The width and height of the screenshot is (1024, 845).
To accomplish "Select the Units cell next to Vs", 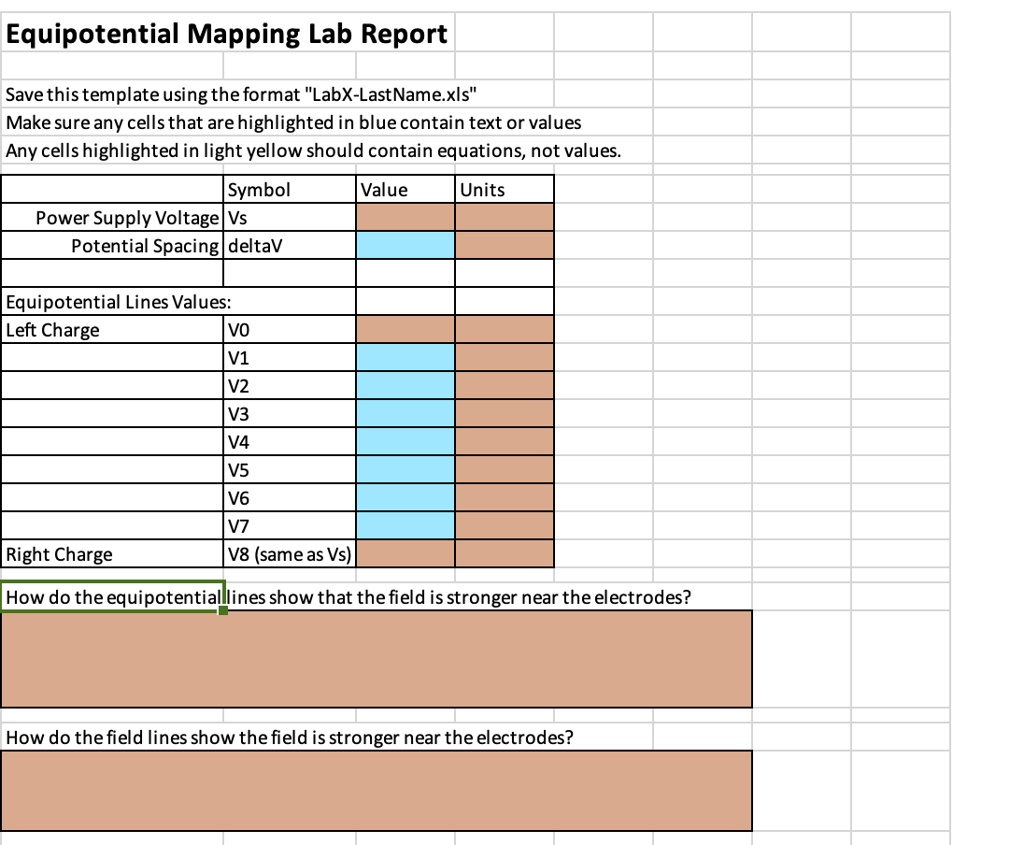I will [x=505, y=217].
